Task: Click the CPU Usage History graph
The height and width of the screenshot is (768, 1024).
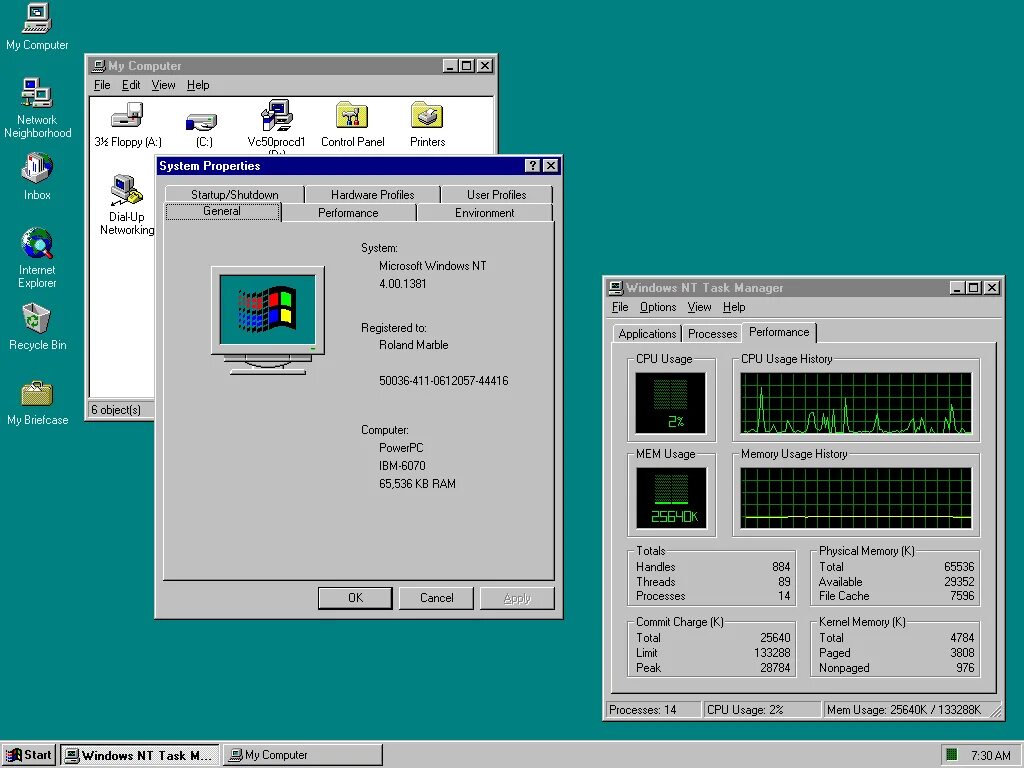Action: tap(856, 403)
